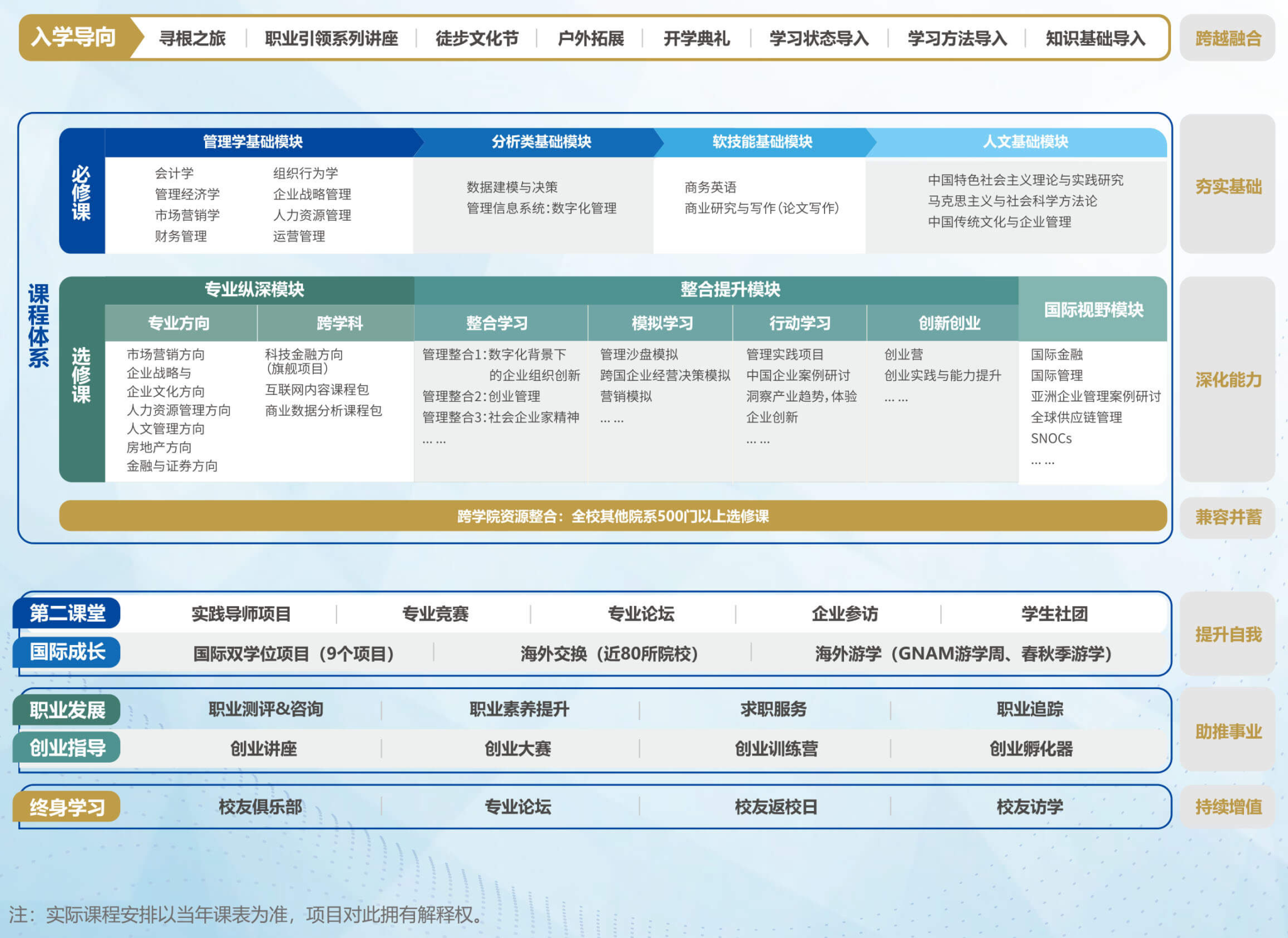Click the 职业发展 green label
Screen dimensions: 1288x938
pyautogui.click(x=67, y=710)
